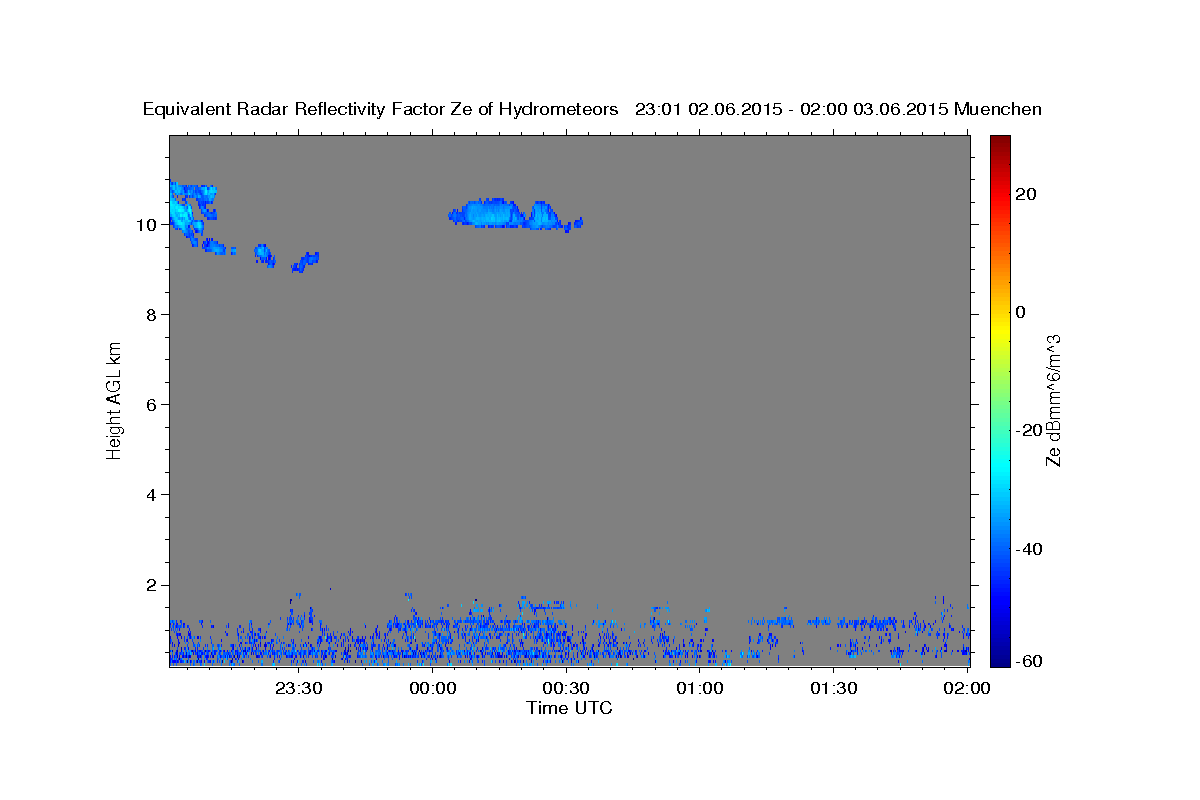Click the cirrus cloud echo after 00:00 at 10 km

515,215
